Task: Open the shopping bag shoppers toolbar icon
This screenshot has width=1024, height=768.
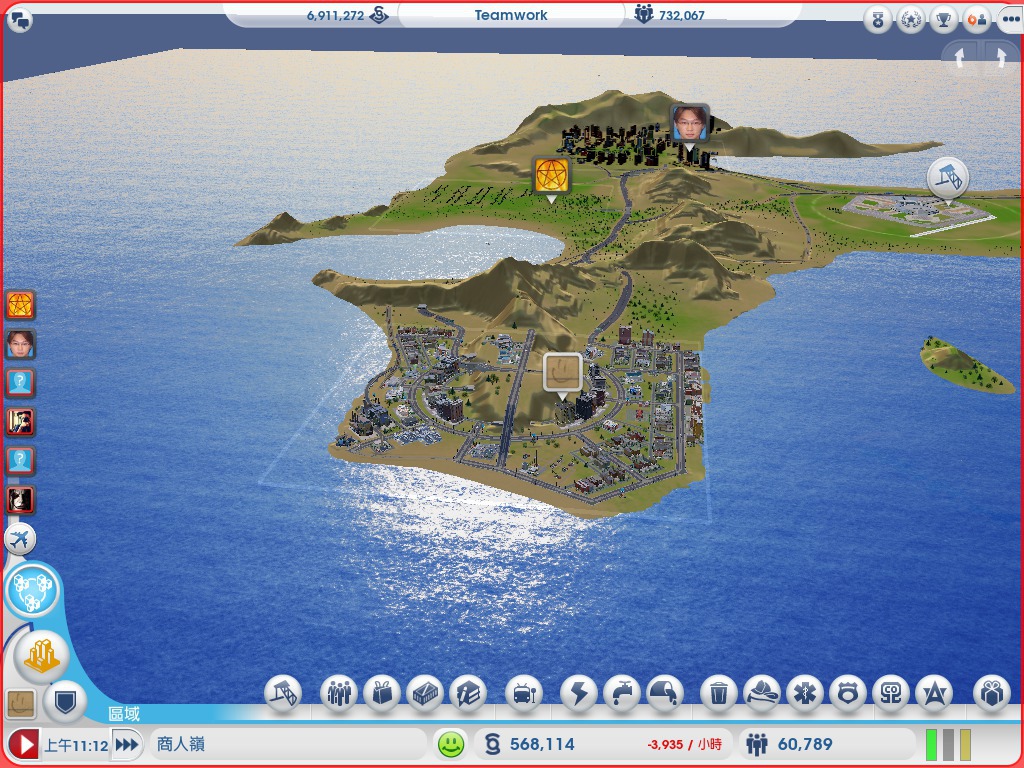Action: (x=382, y=693)
